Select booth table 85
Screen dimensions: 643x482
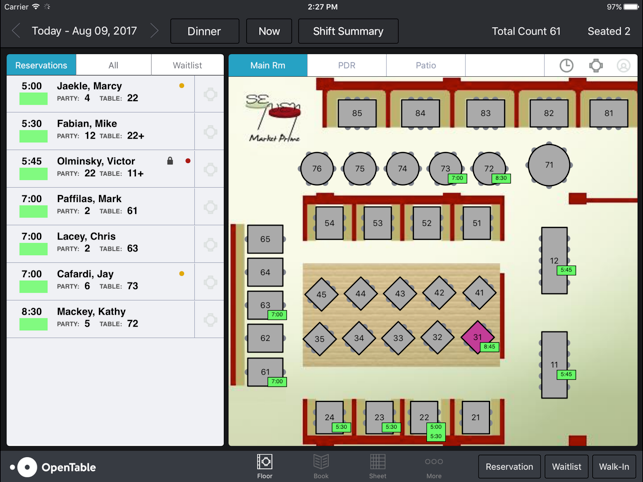357,113
